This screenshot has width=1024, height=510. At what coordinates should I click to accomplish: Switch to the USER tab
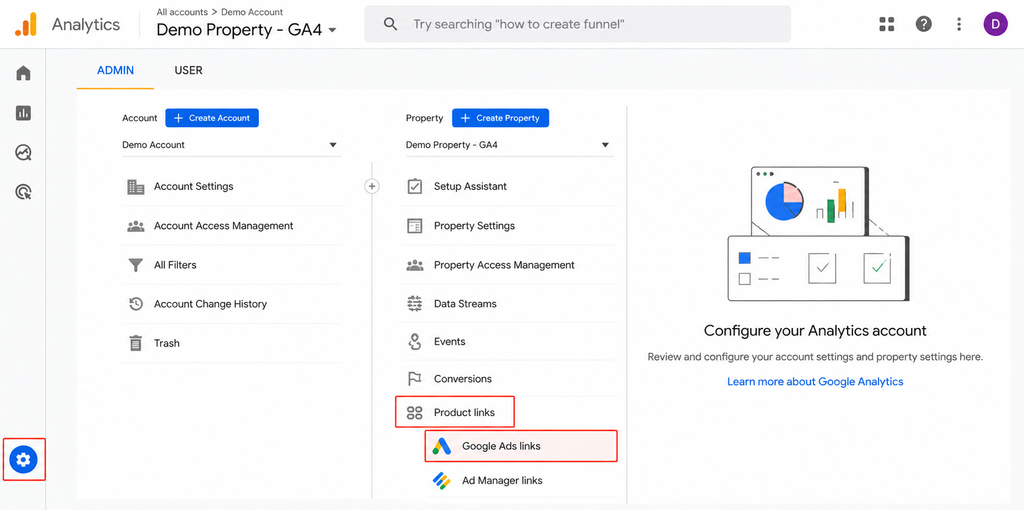click(x=189, y=71)
